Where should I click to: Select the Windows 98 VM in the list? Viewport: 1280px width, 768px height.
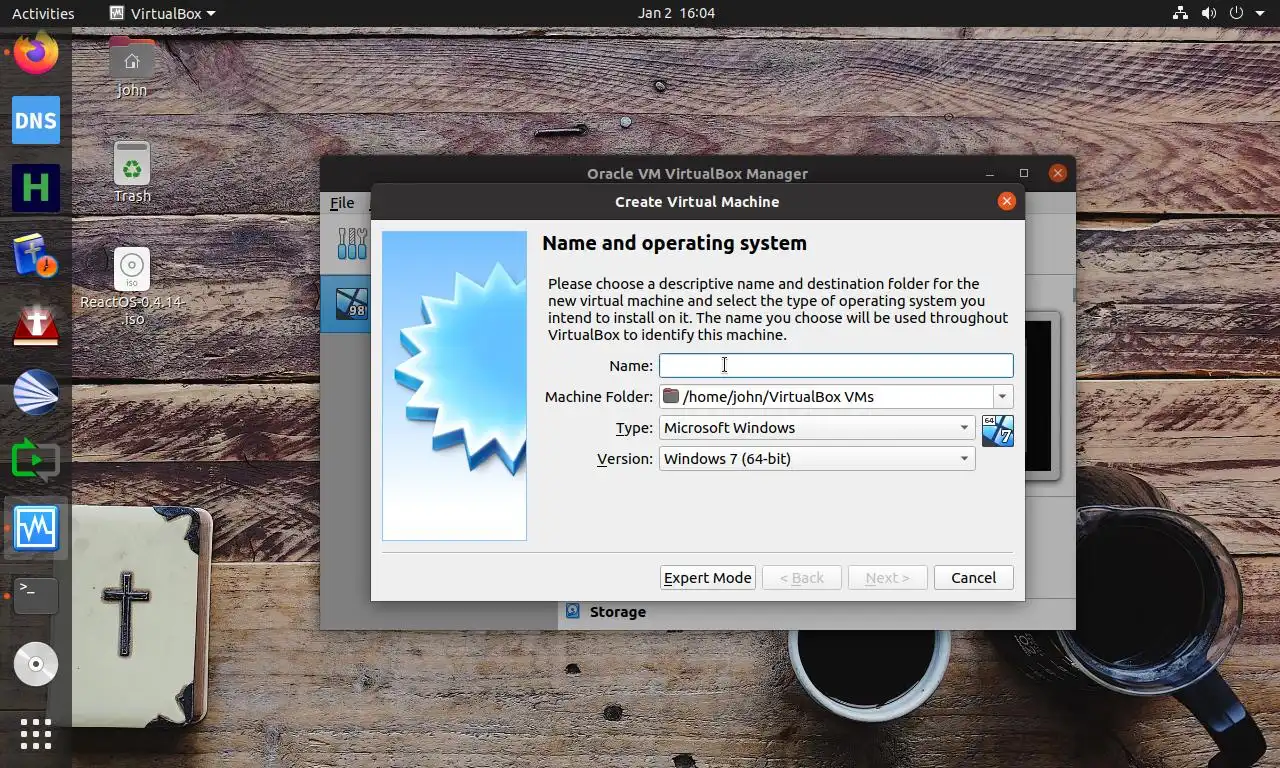point(351,303)
